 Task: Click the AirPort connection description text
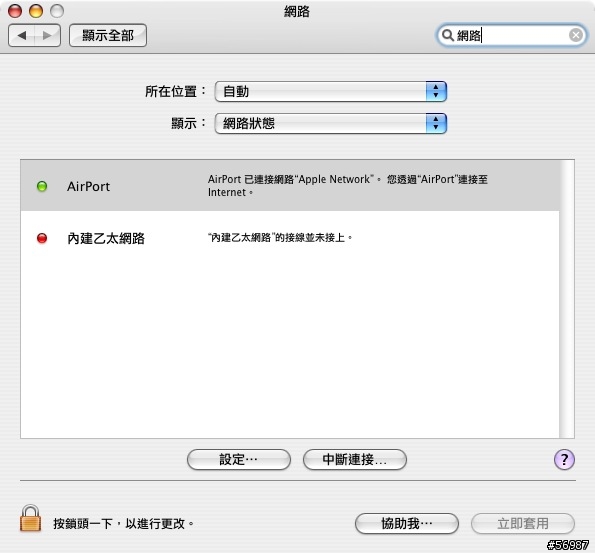tap(348, 186)
